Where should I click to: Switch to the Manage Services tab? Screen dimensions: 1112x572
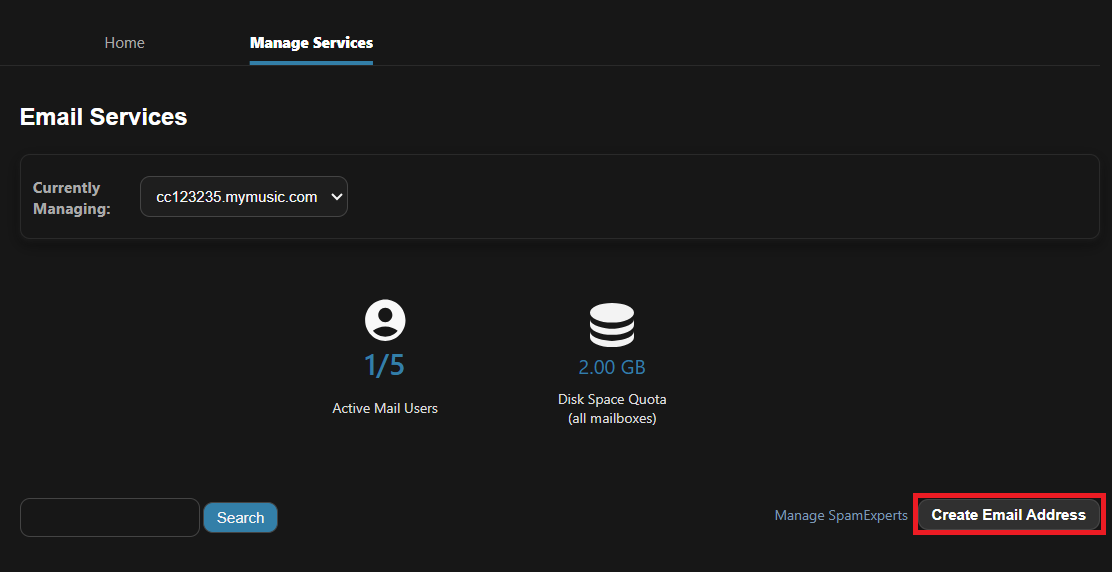[x=311, y=43]
